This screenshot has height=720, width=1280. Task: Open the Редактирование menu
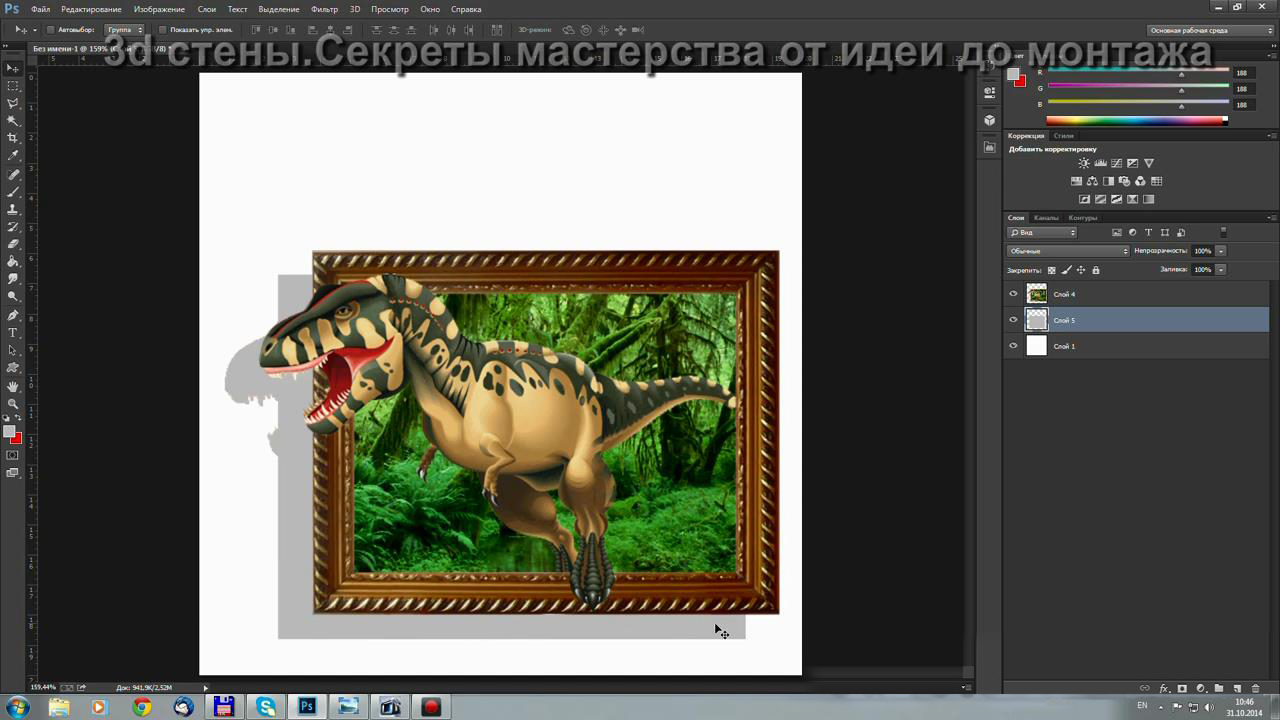pos(91,9)
